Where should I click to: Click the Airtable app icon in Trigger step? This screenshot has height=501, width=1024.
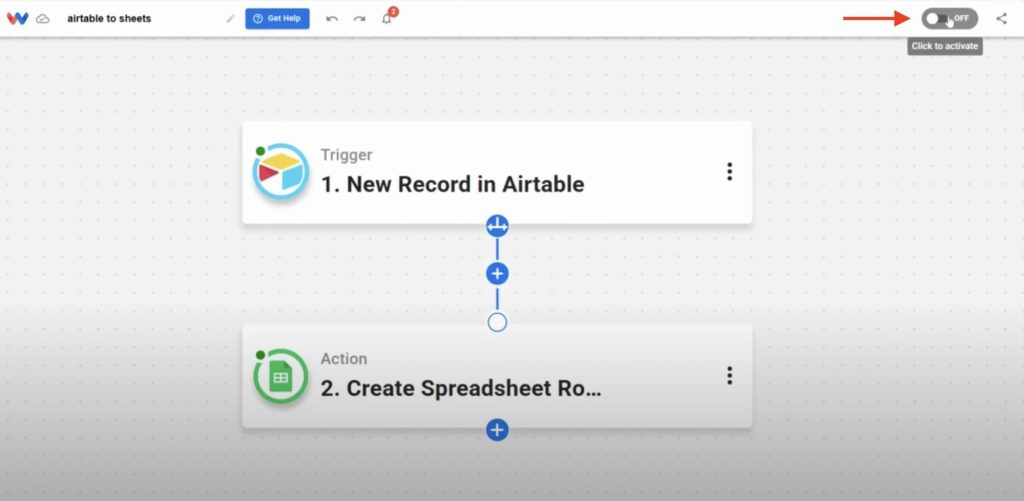pyautogui.click(x=281, y=172)
